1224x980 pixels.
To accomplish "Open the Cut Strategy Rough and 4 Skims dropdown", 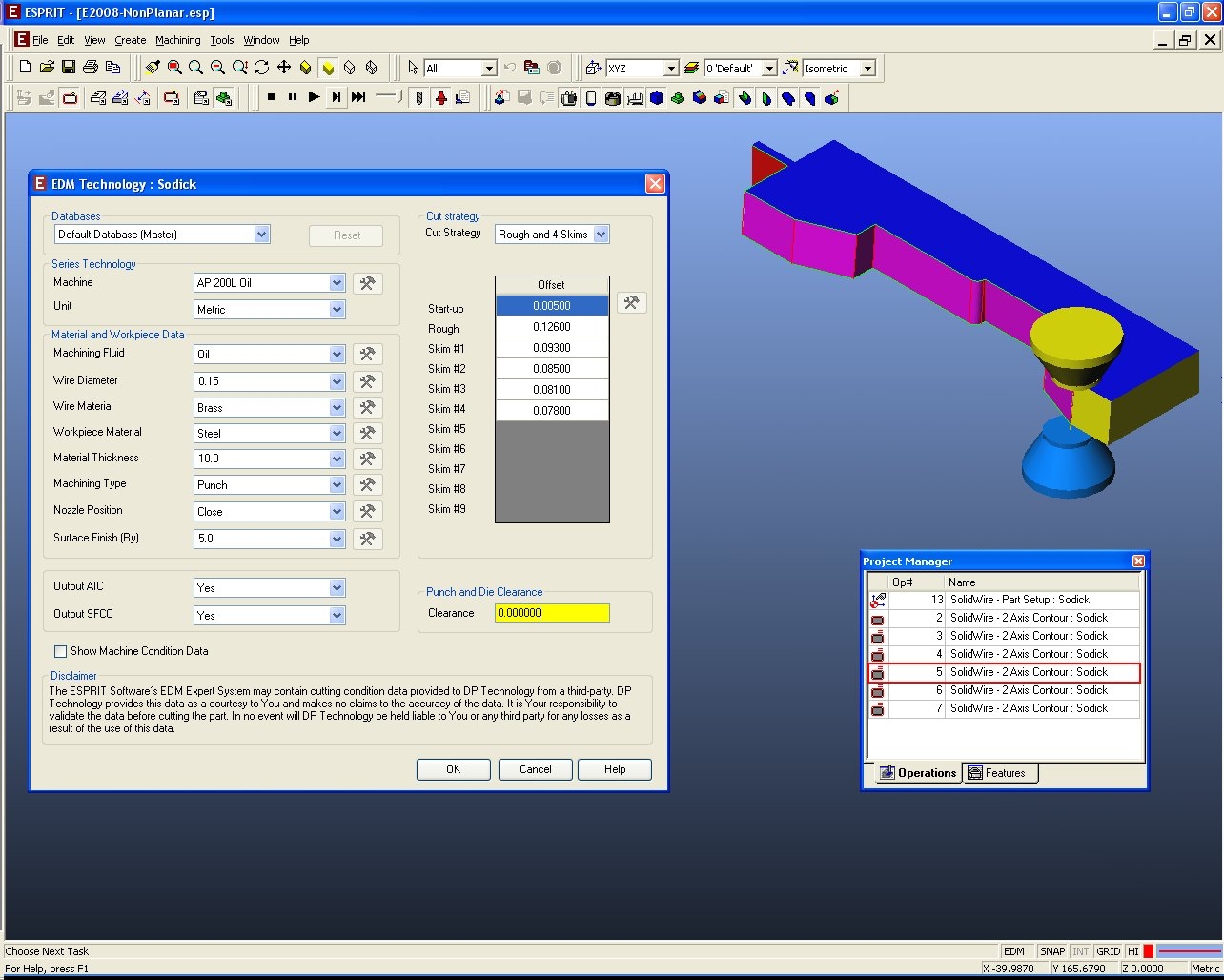I will coord(601,234).
